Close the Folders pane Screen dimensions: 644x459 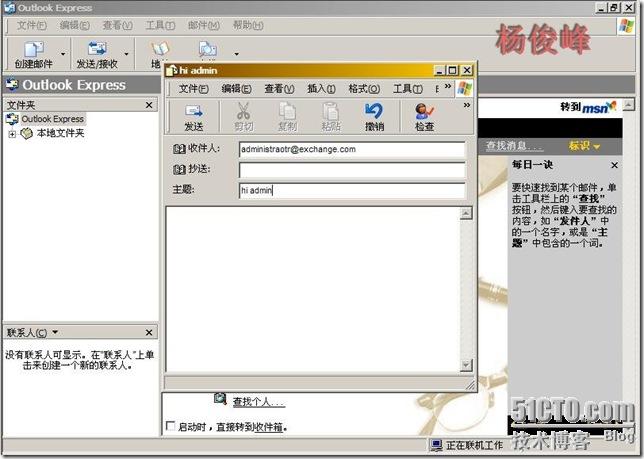tap(149, 105)
